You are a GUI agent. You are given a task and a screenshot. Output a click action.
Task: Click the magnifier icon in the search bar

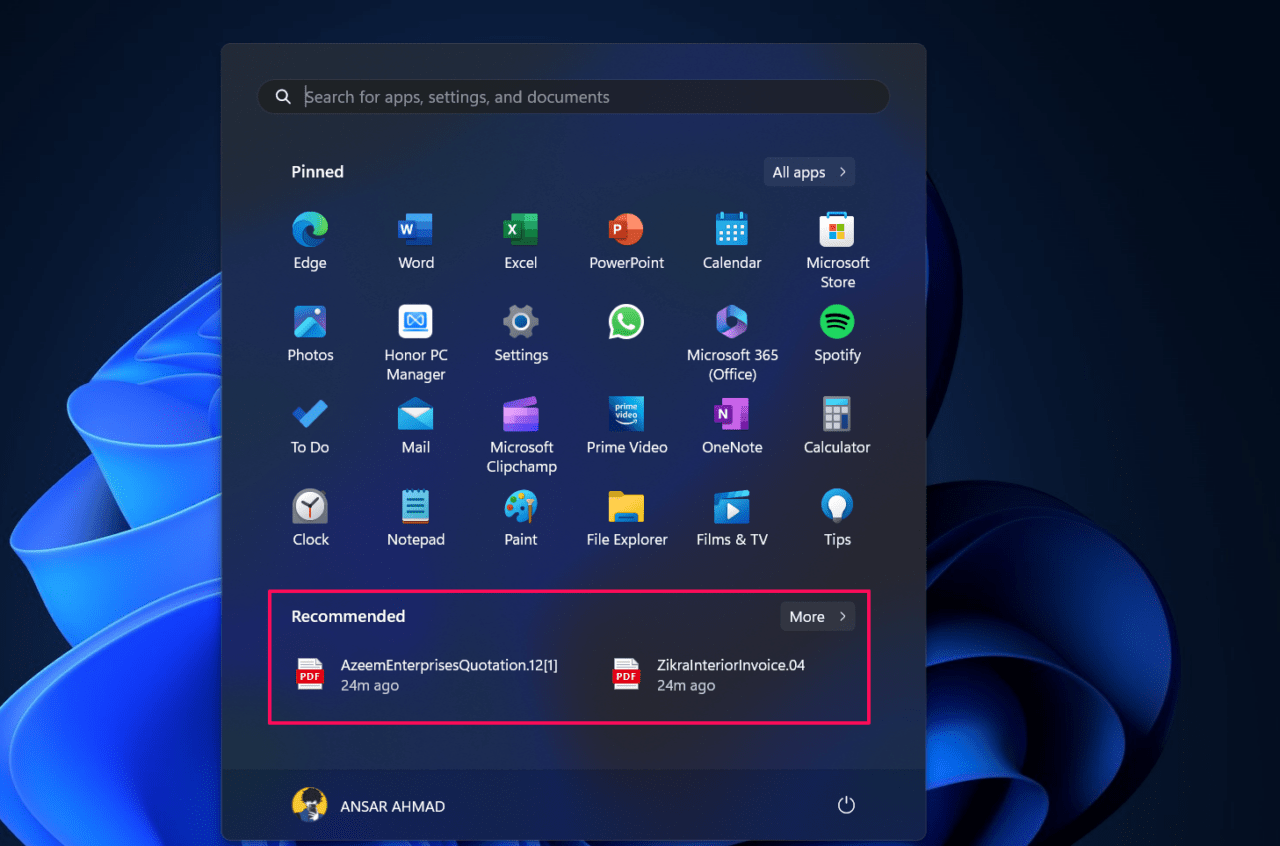(x=284, y=97)
